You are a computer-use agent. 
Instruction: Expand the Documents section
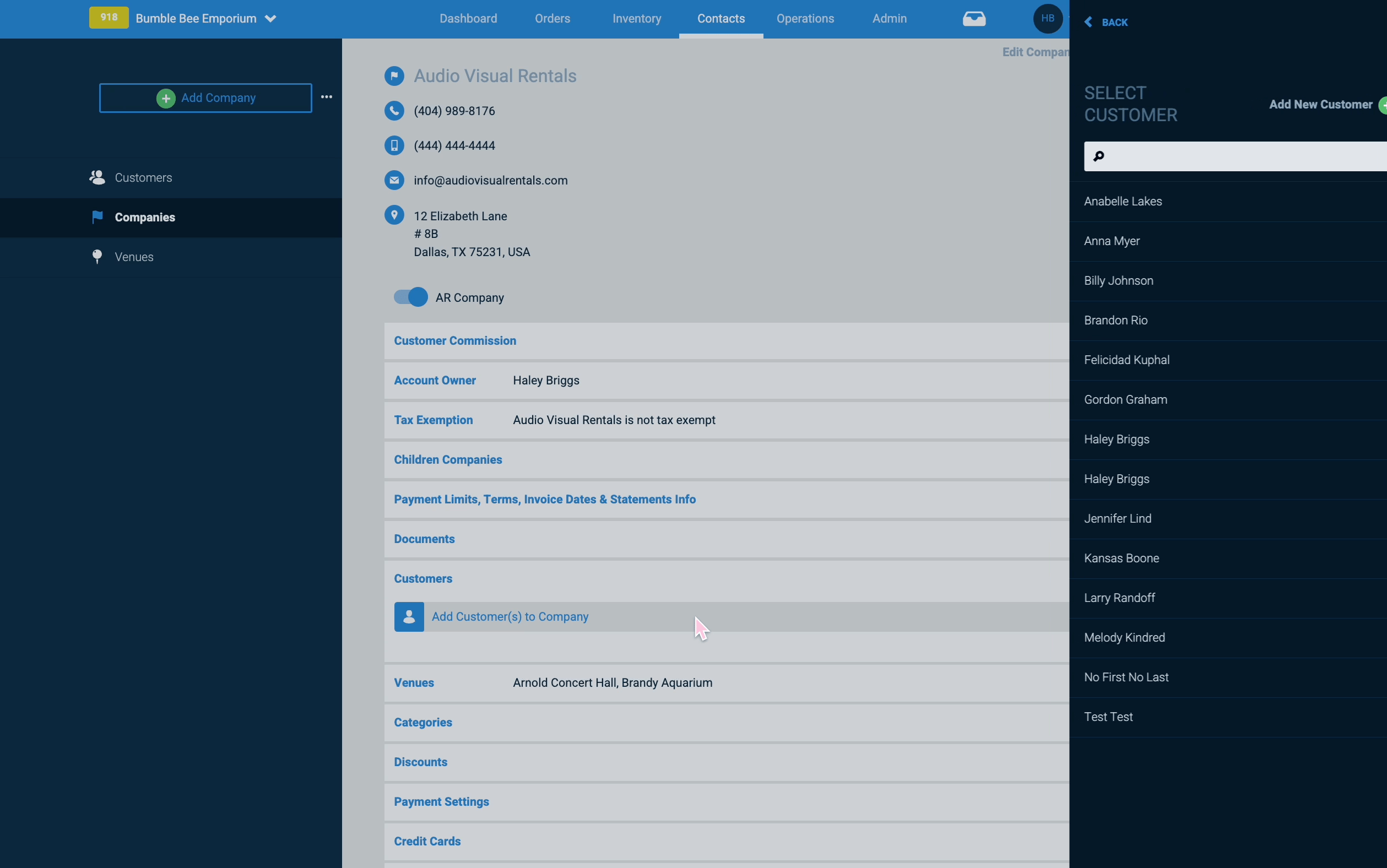click(726, 539)
